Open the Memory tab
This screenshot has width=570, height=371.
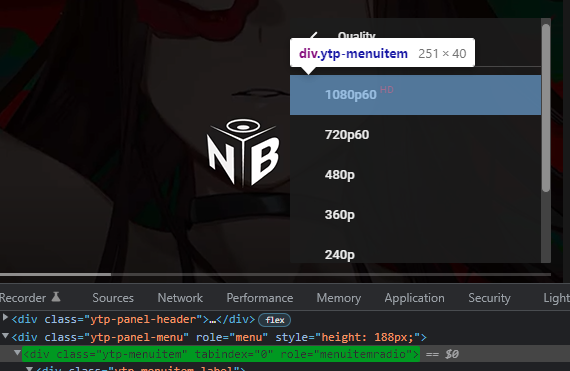pos(339,298)
